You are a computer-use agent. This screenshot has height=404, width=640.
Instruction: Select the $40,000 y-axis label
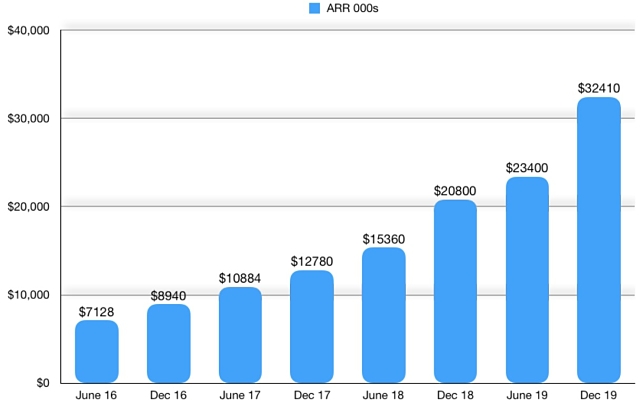click(28, 31)
